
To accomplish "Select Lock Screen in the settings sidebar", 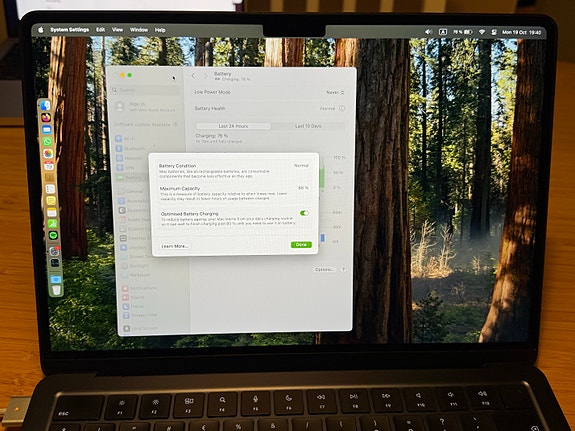I will 141,328.
